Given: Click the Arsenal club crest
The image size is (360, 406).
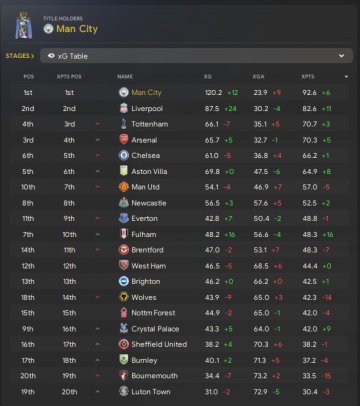Looking at the screenshot, I should coord(124,140).
